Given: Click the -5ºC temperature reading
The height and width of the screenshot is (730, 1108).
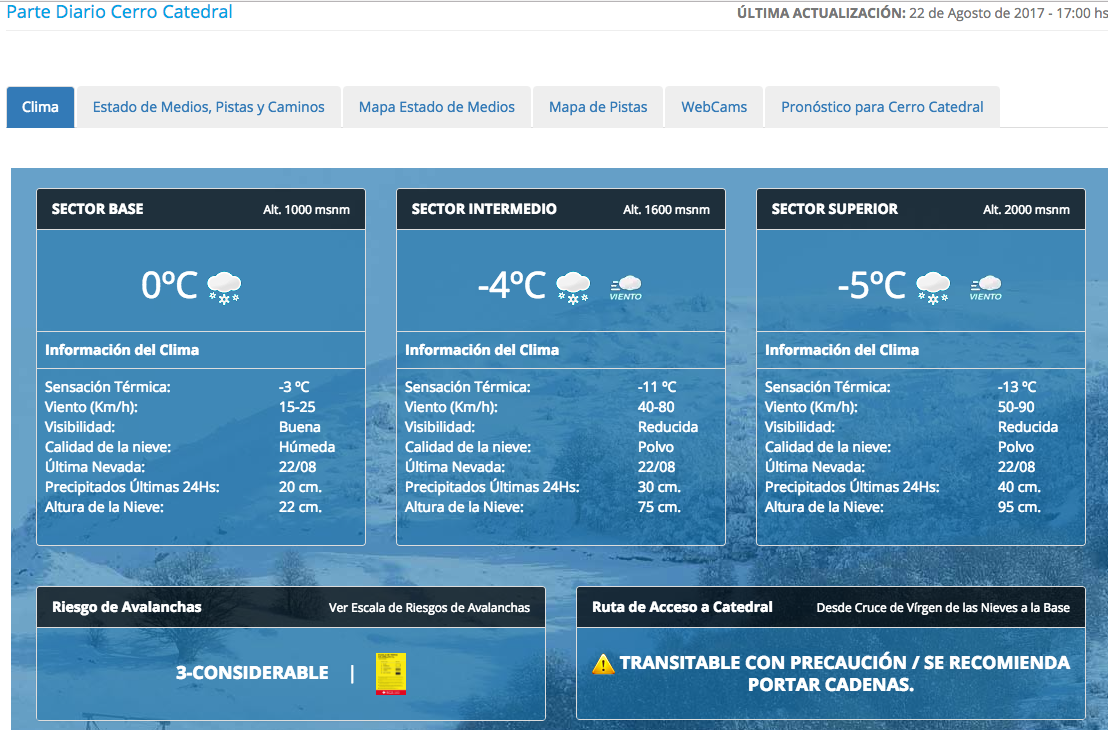Looking at the screenshot, I should click(x=871, y=285).
